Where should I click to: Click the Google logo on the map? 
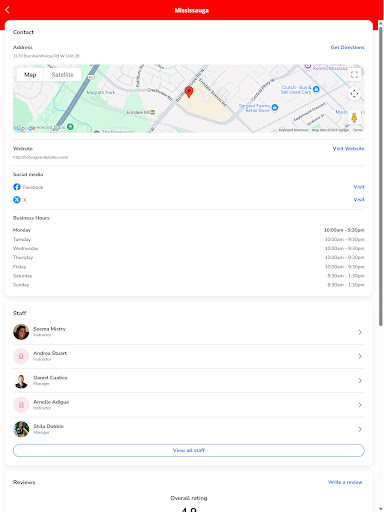pos(26,128)
